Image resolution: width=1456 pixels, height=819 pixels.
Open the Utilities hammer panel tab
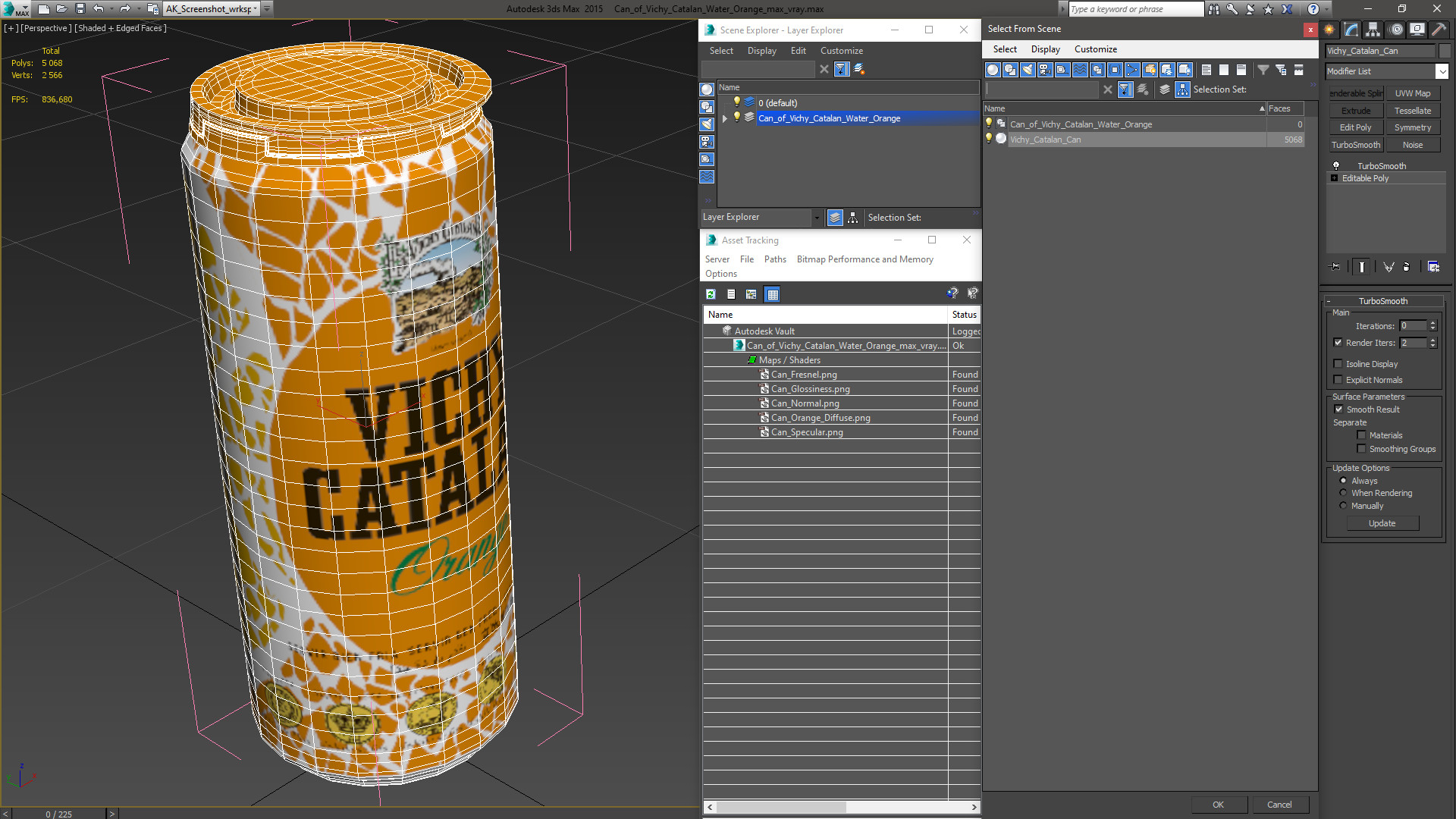(1439, 30)
